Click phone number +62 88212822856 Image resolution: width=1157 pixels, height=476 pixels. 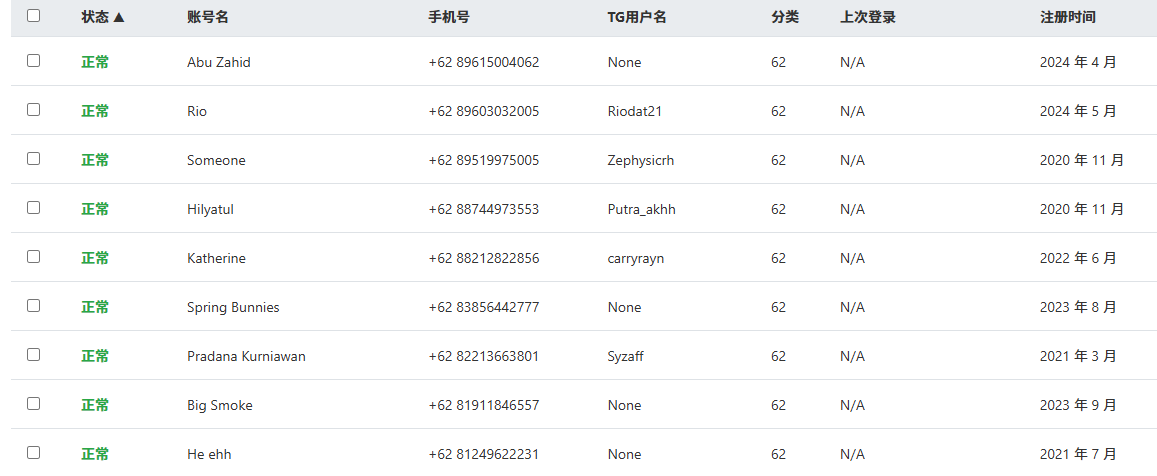click(x=484, y=258)
